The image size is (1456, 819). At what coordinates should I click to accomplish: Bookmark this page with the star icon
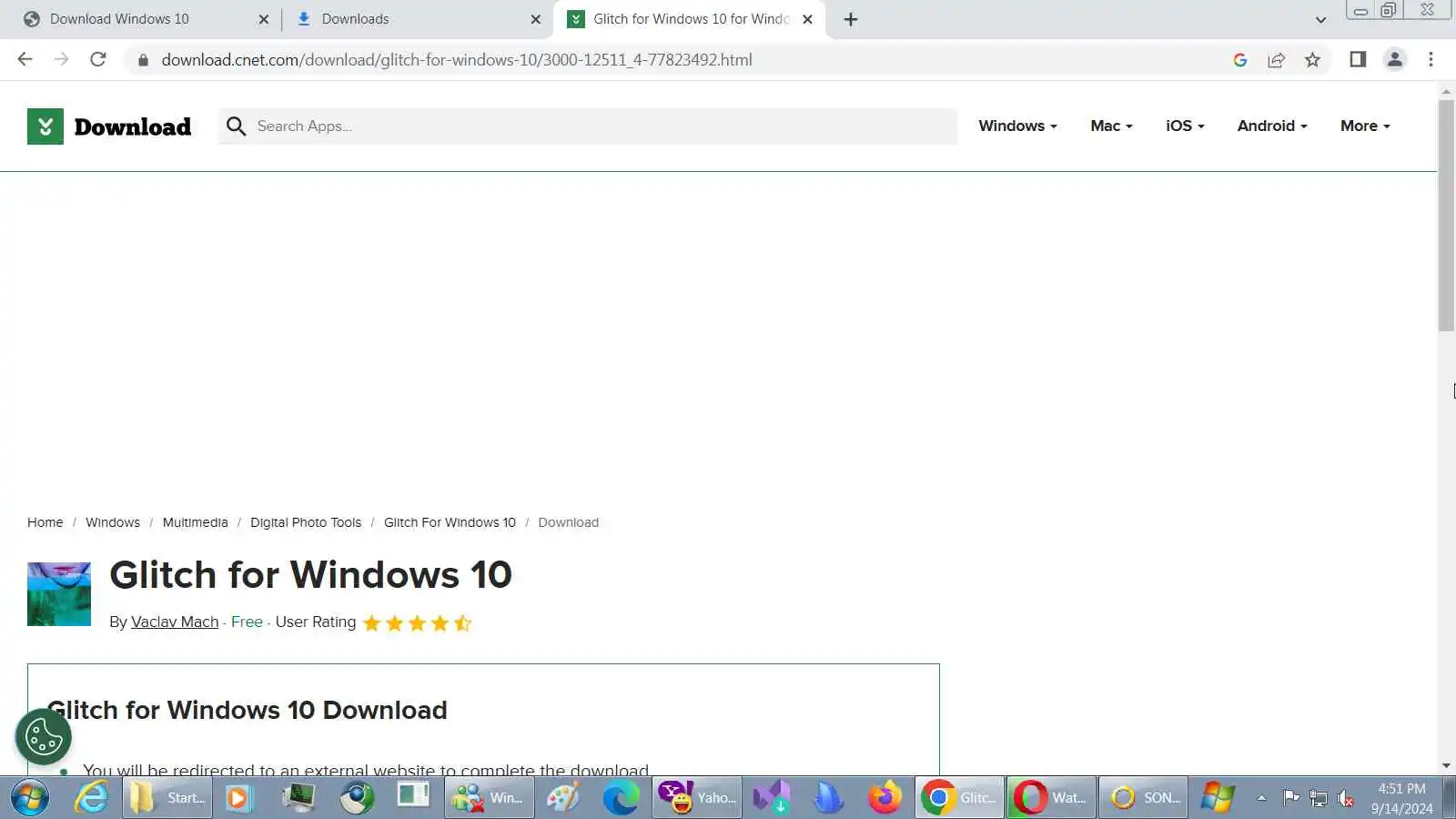[x=1312, y=60]
